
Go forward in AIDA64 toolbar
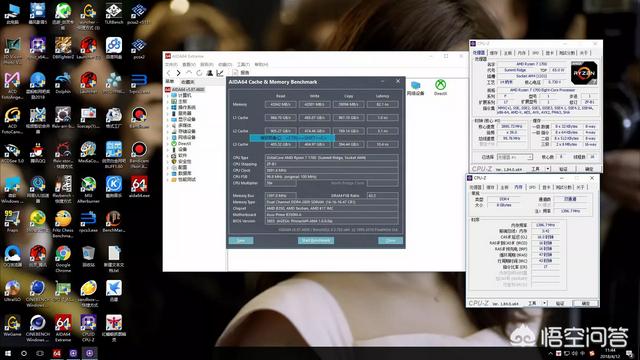(x=178, y=73)
